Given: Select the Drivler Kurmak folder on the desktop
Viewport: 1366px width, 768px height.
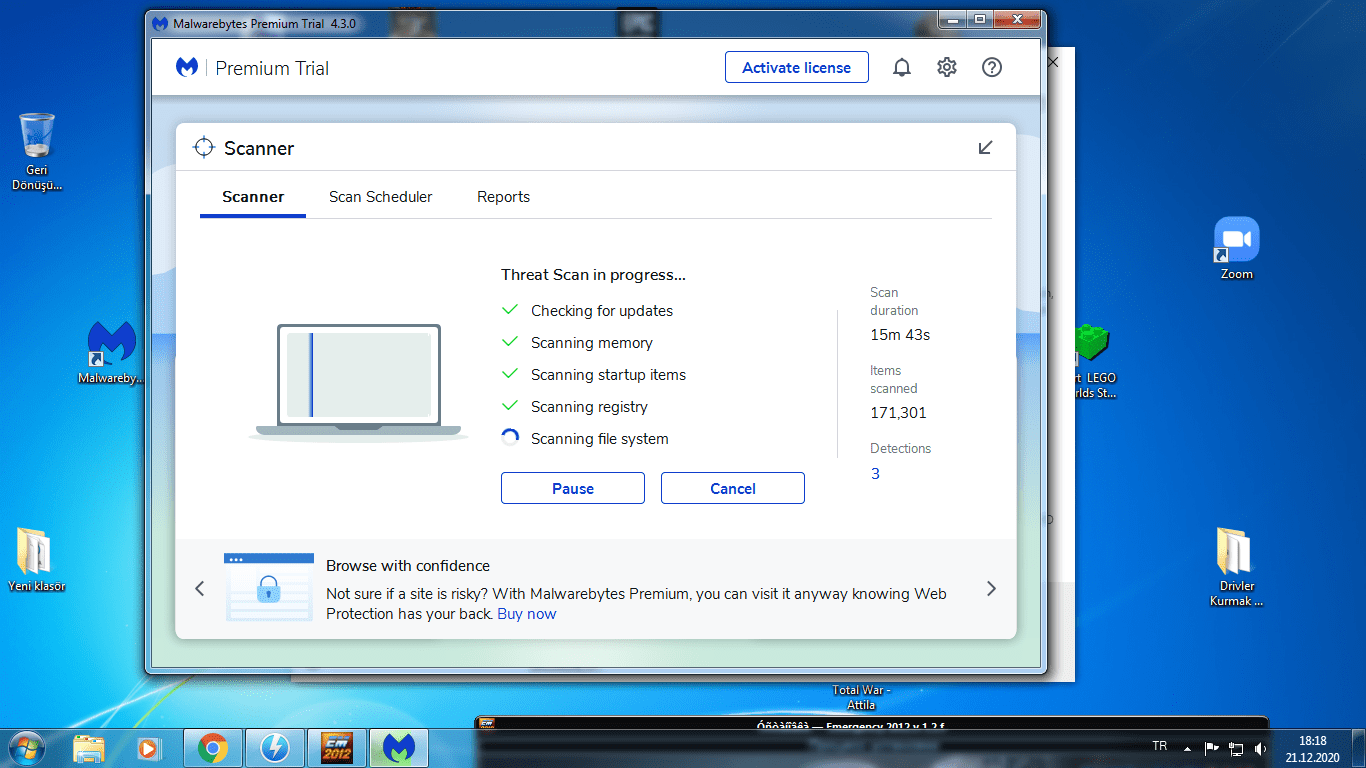Looking at the screenshot, I should 1237,567.
